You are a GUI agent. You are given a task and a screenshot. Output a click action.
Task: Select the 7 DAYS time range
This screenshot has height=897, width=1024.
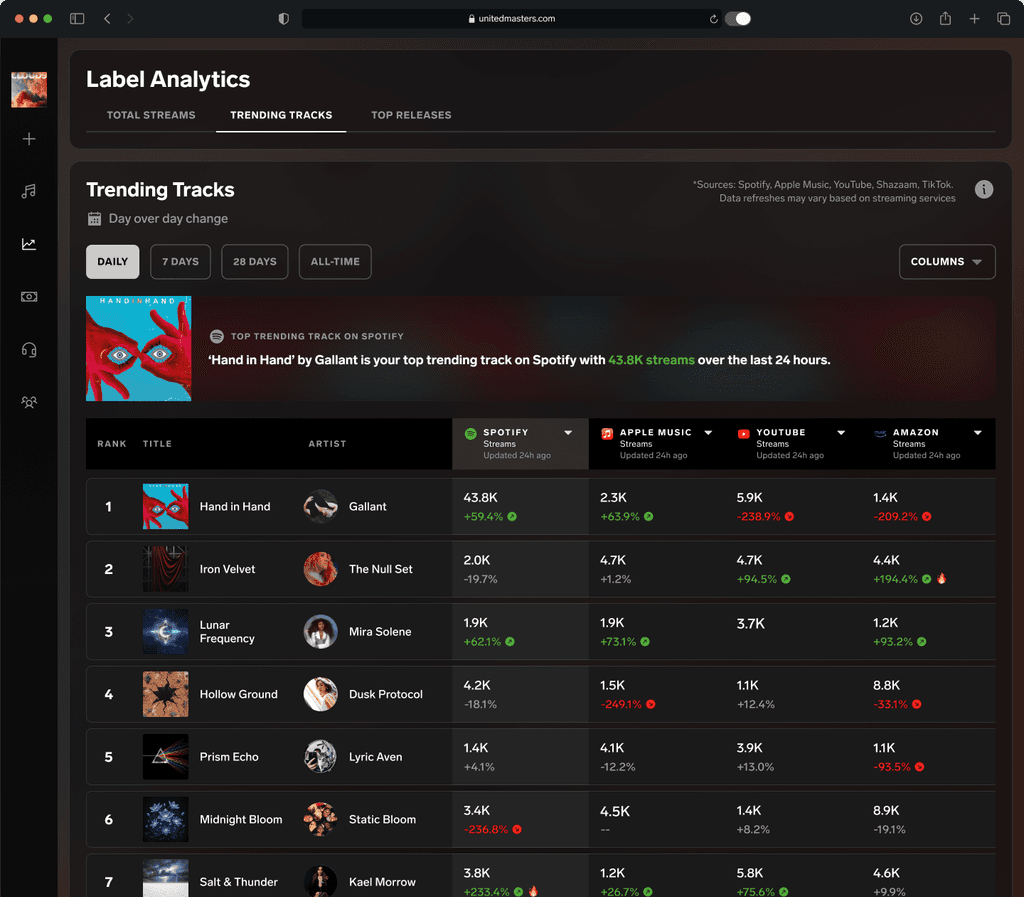coord(180,262)
